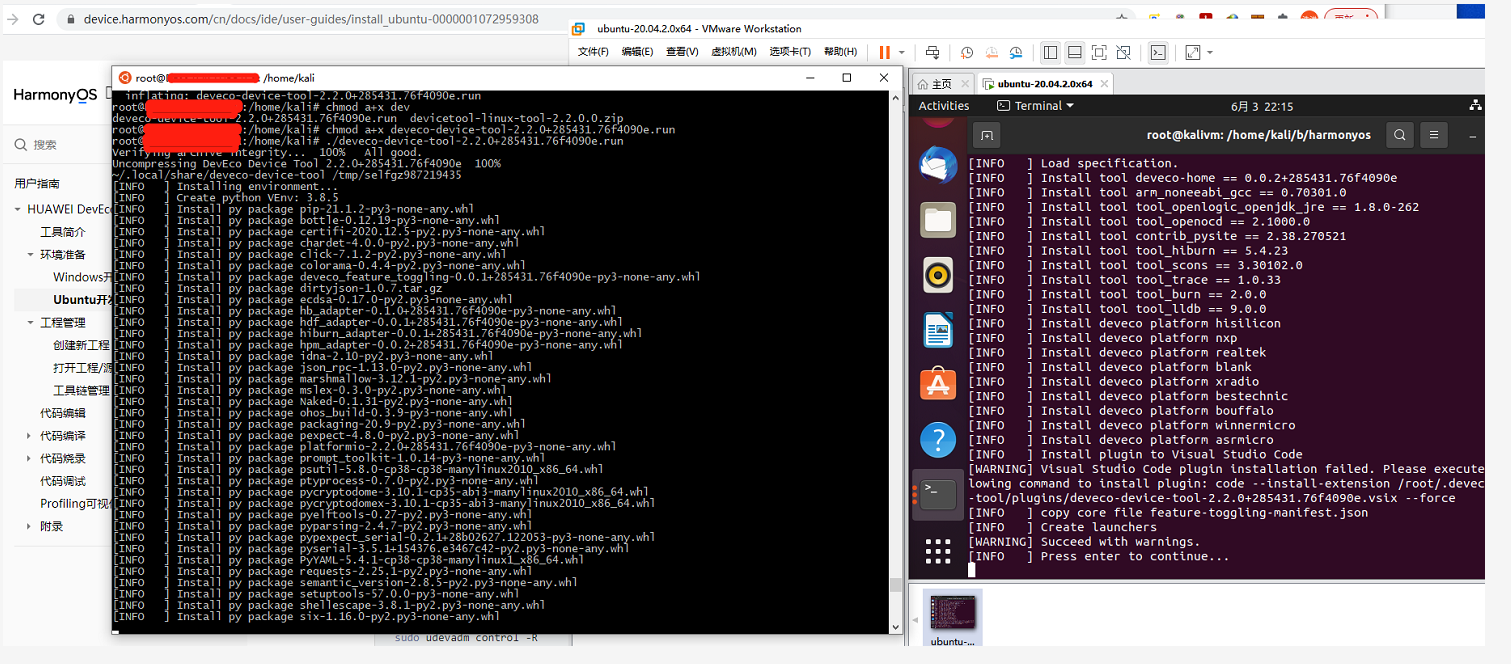Close the 主页 tab in VMware
Viewport: 1511px width, 664px height.
[x=963, y=84]
